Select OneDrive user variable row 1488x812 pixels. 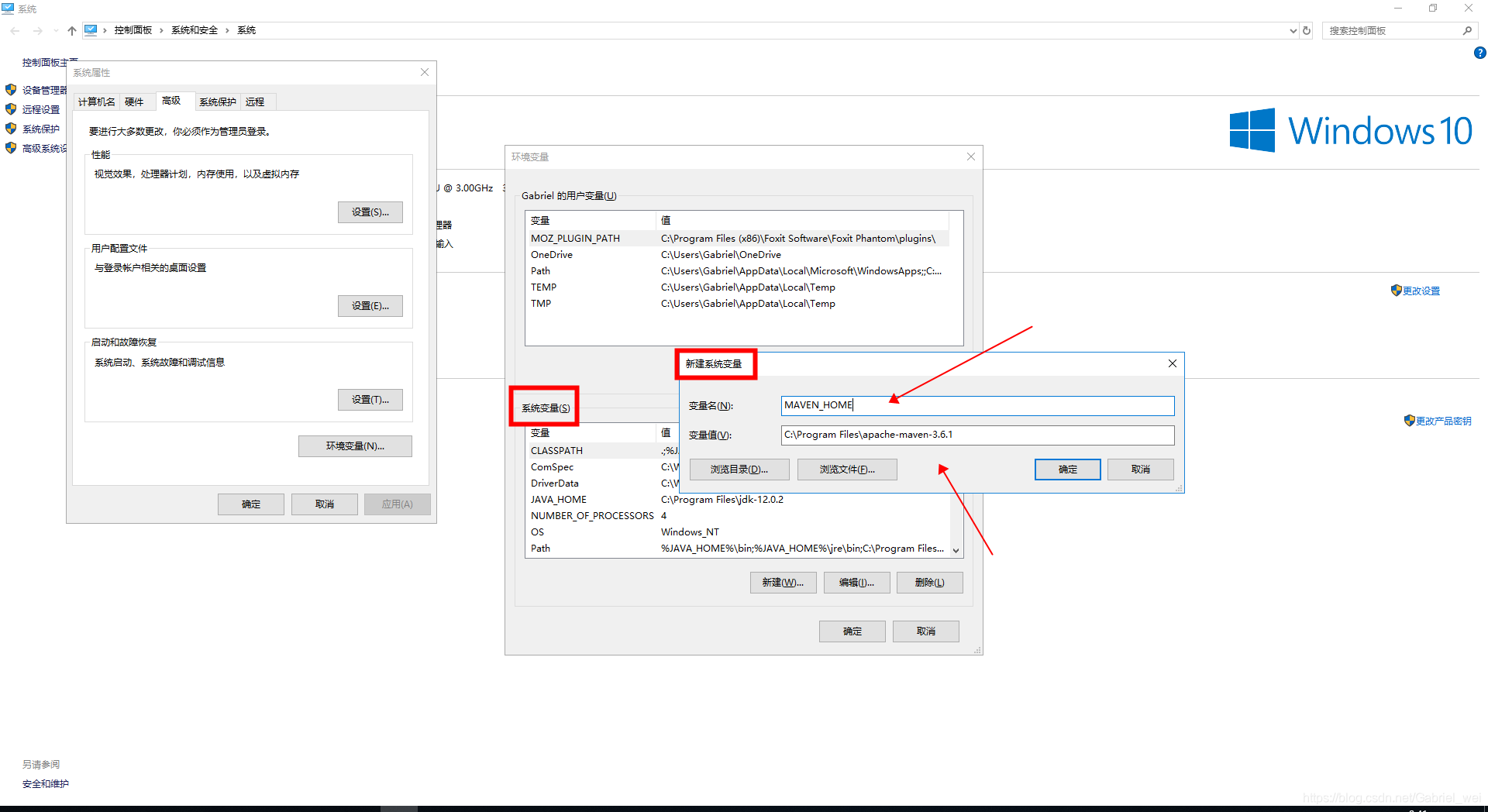click(x=737, y=255)
